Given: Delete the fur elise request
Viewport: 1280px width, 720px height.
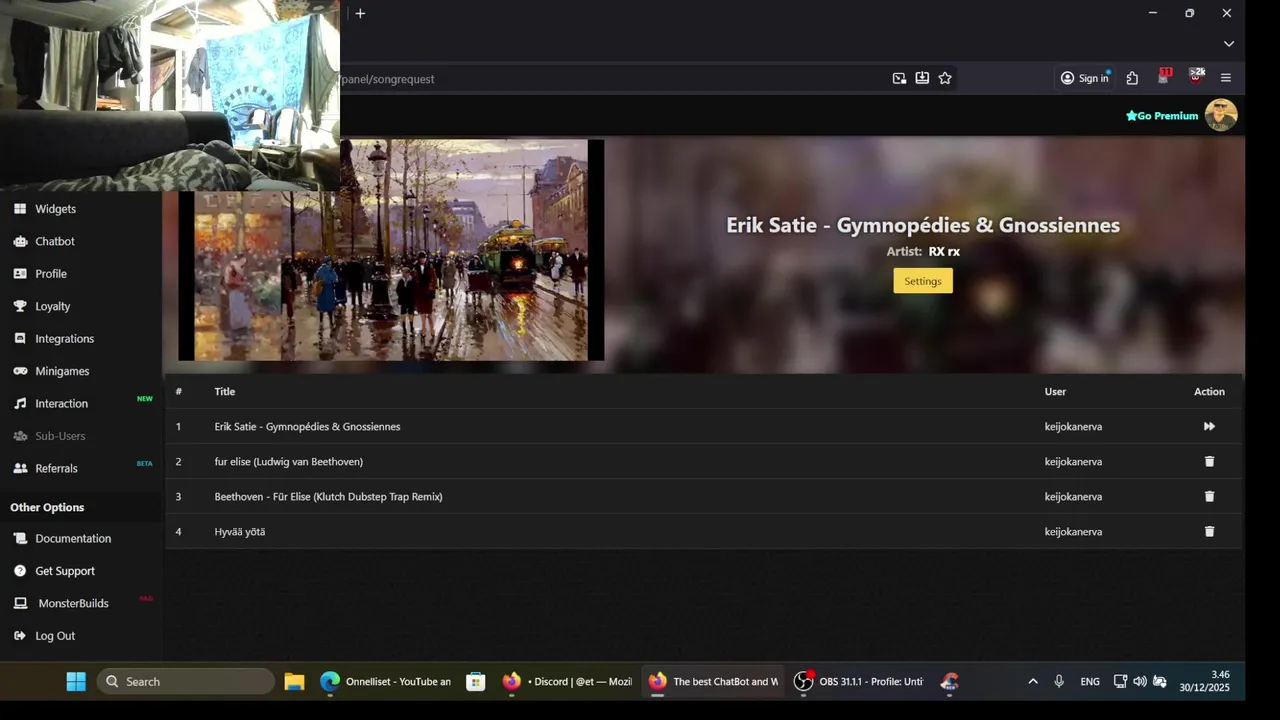Looking at the screenshot, I should coord(1209,461).
